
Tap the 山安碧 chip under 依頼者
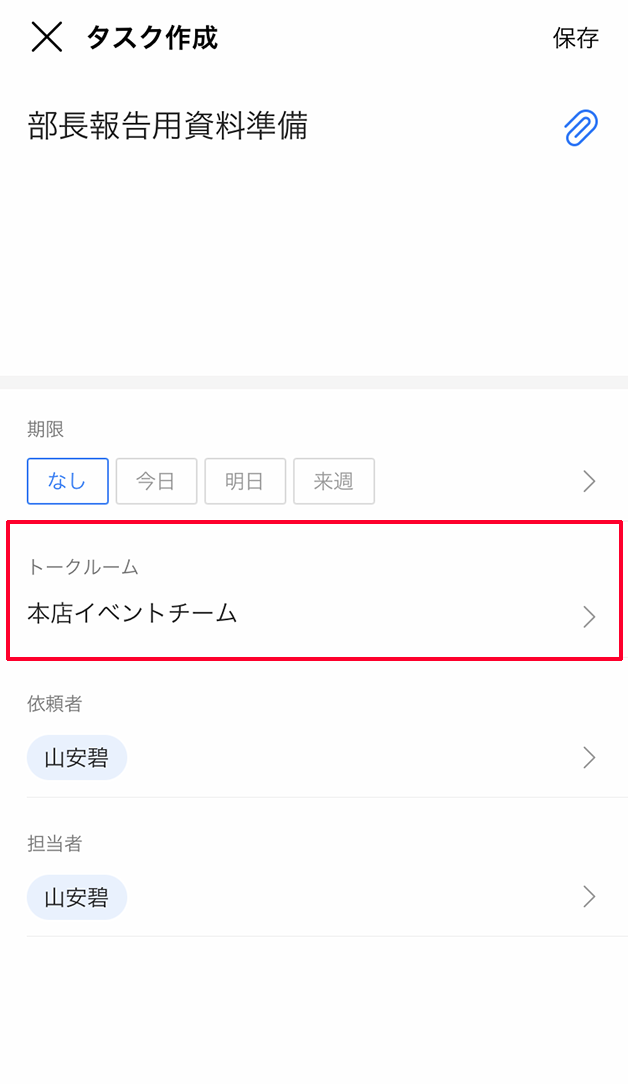pos(77,759)
